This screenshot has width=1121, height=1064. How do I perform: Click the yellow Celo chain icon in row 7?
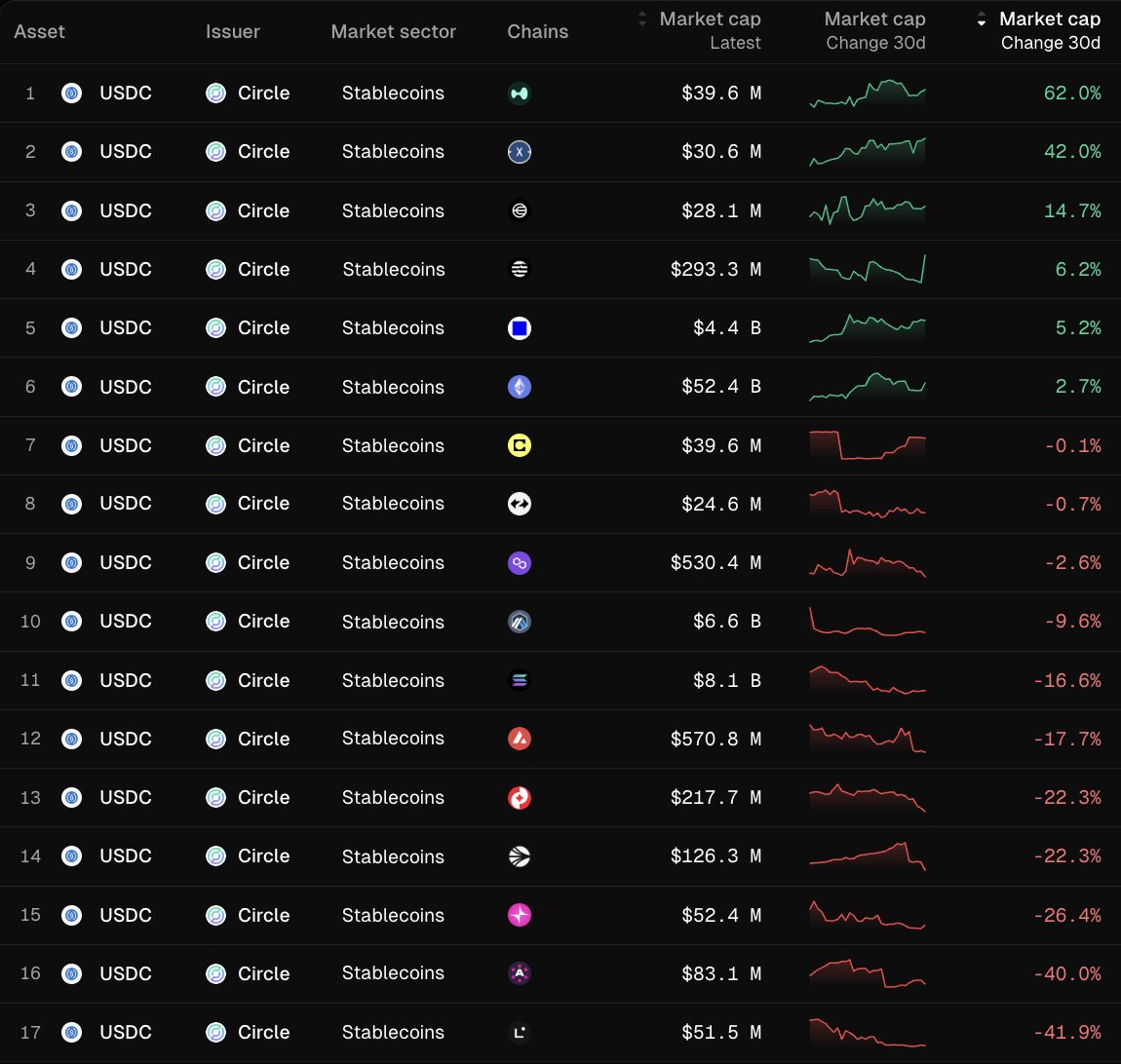click(x=520, y=445)
